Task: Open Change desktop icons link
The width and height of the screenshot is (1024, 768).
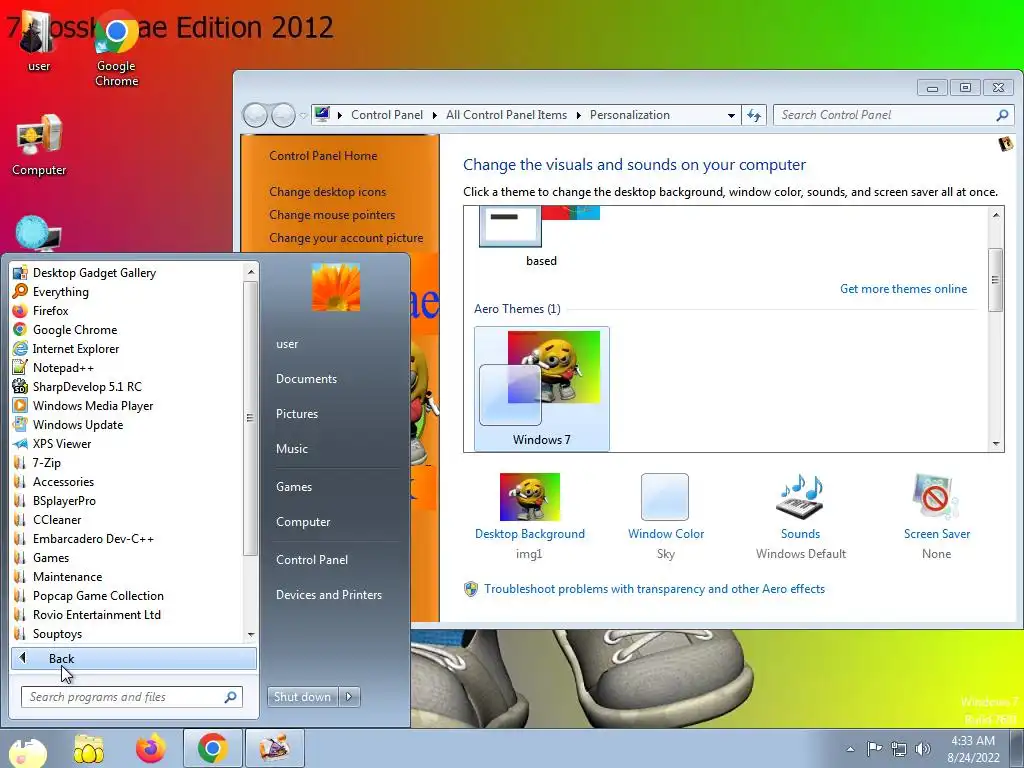Action: tap(327, 191)
